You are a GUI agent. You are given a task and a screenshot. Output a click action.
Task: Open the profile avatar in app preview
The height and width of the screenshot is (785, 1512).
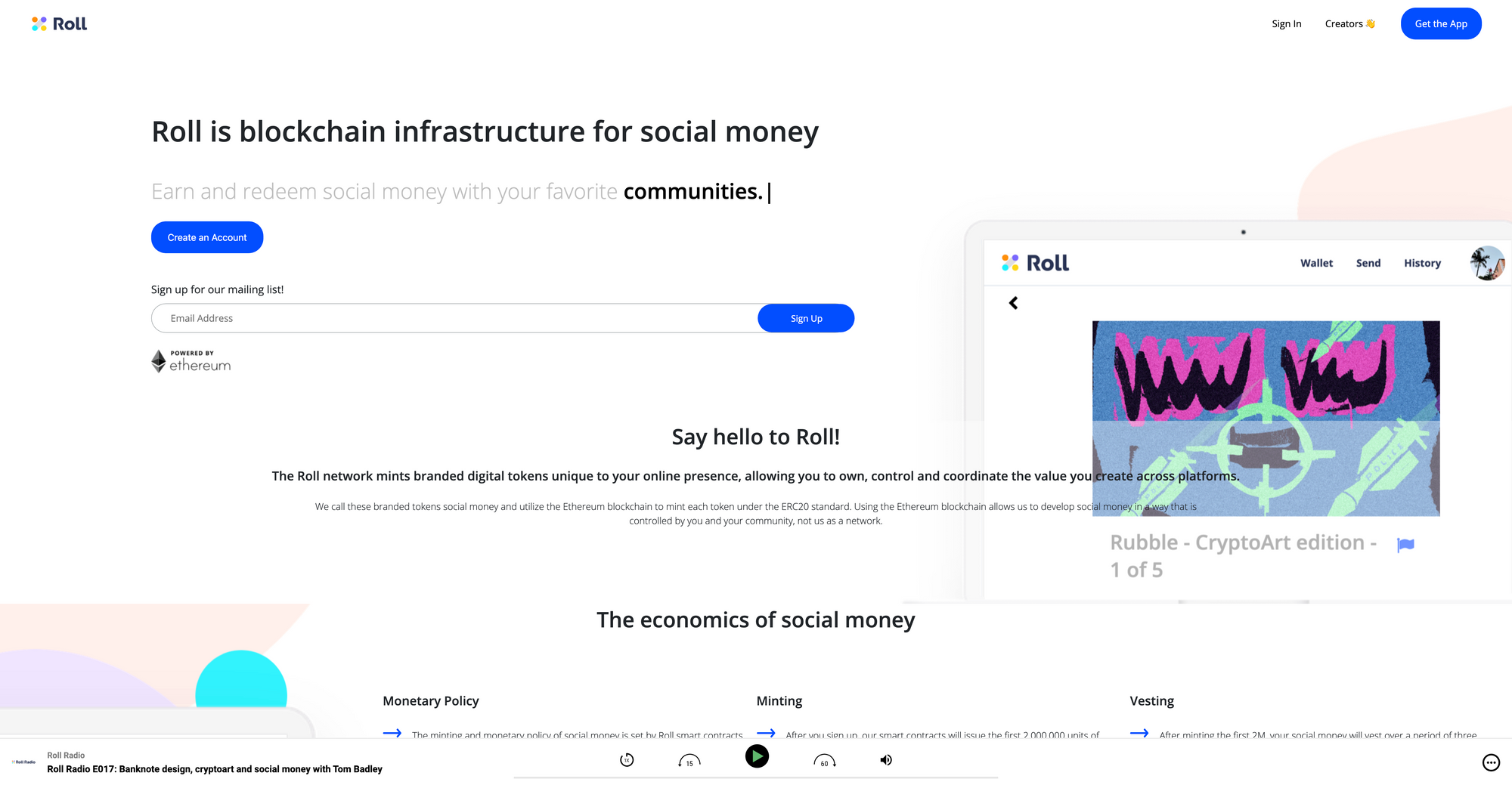point(1487,263)
